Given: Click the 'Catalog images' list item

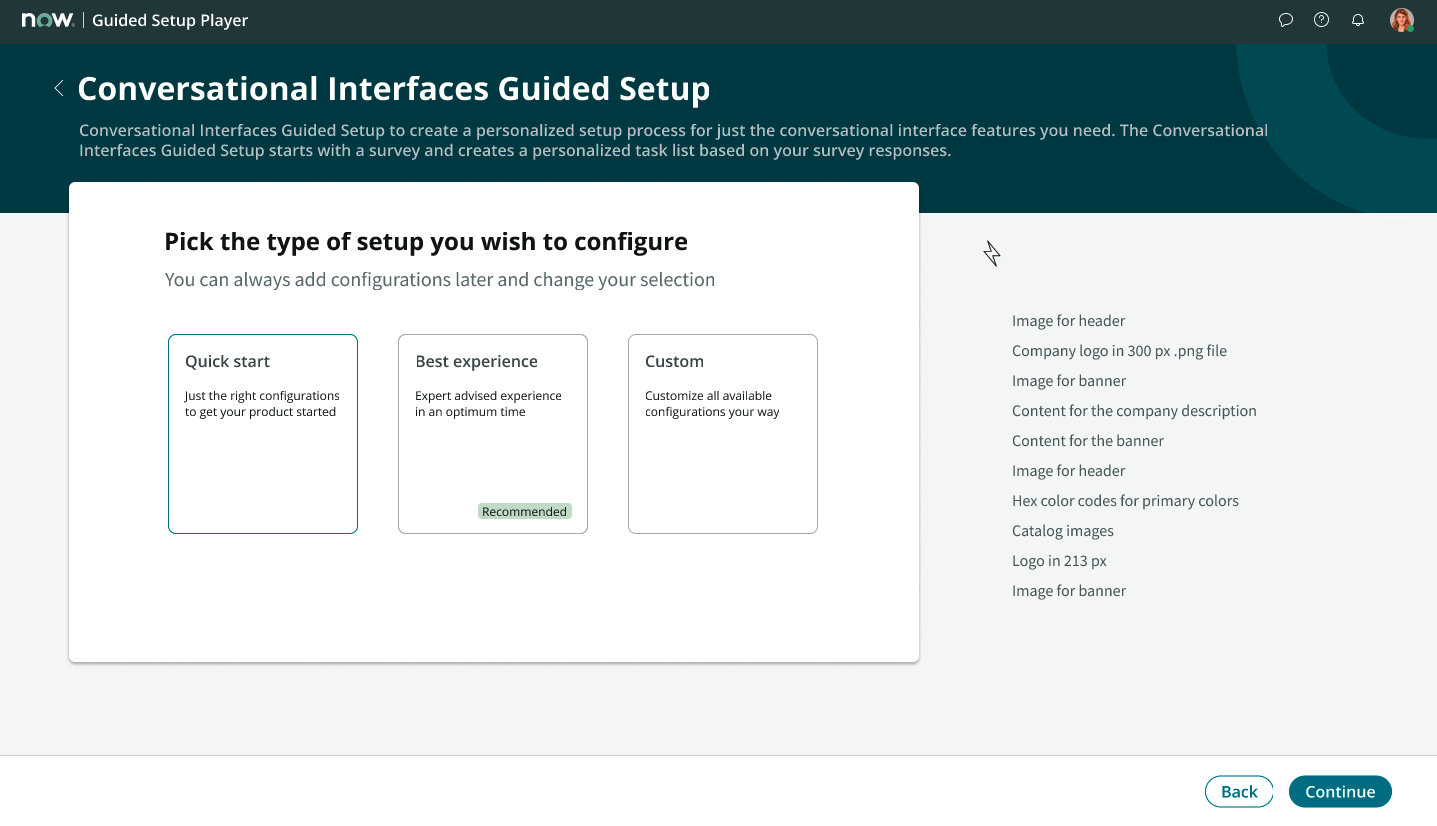Looking at the screenshot, I should [1063, 531].
